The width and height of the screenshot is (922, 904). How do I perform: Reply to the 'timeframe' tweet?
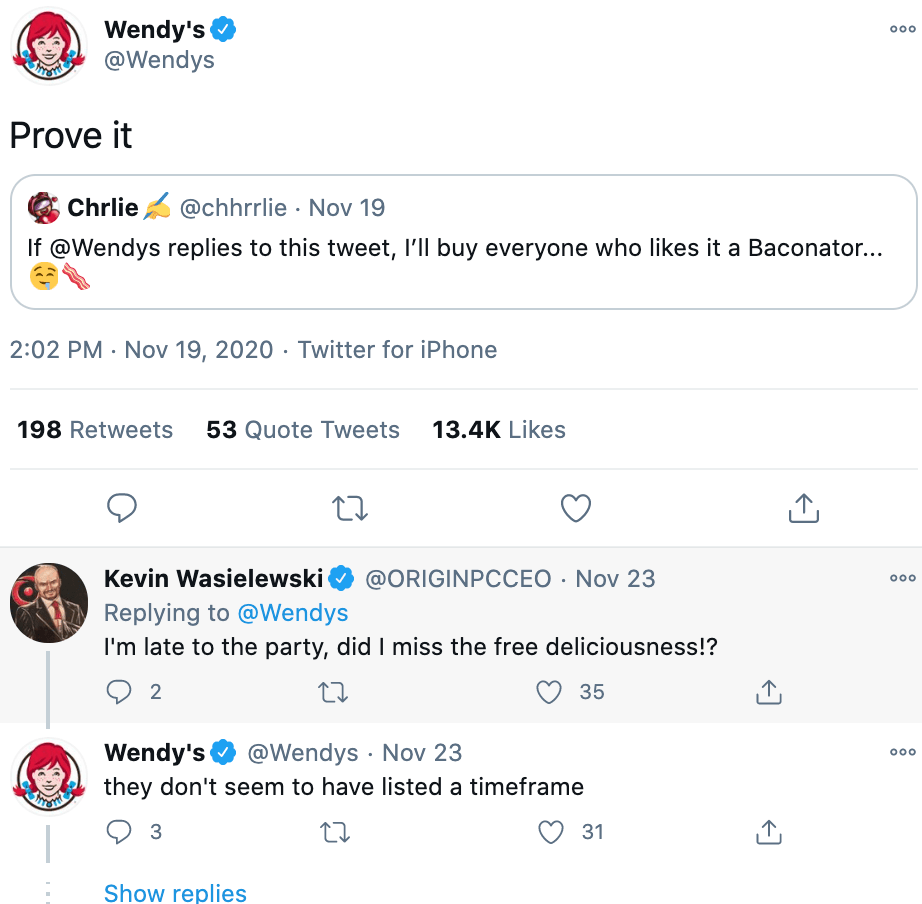point(122,831)
